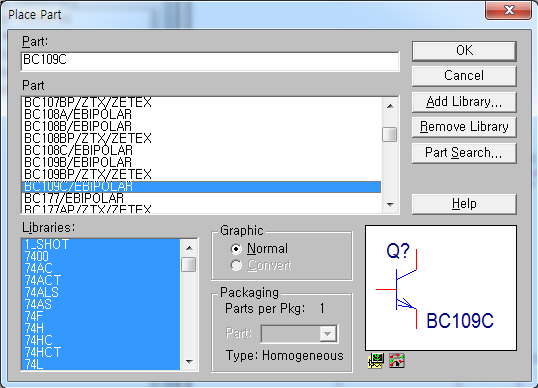This screenshot has height=388, width=538.
Task: Click the layout footprint icon below the preview
Action: coord(397,361)
